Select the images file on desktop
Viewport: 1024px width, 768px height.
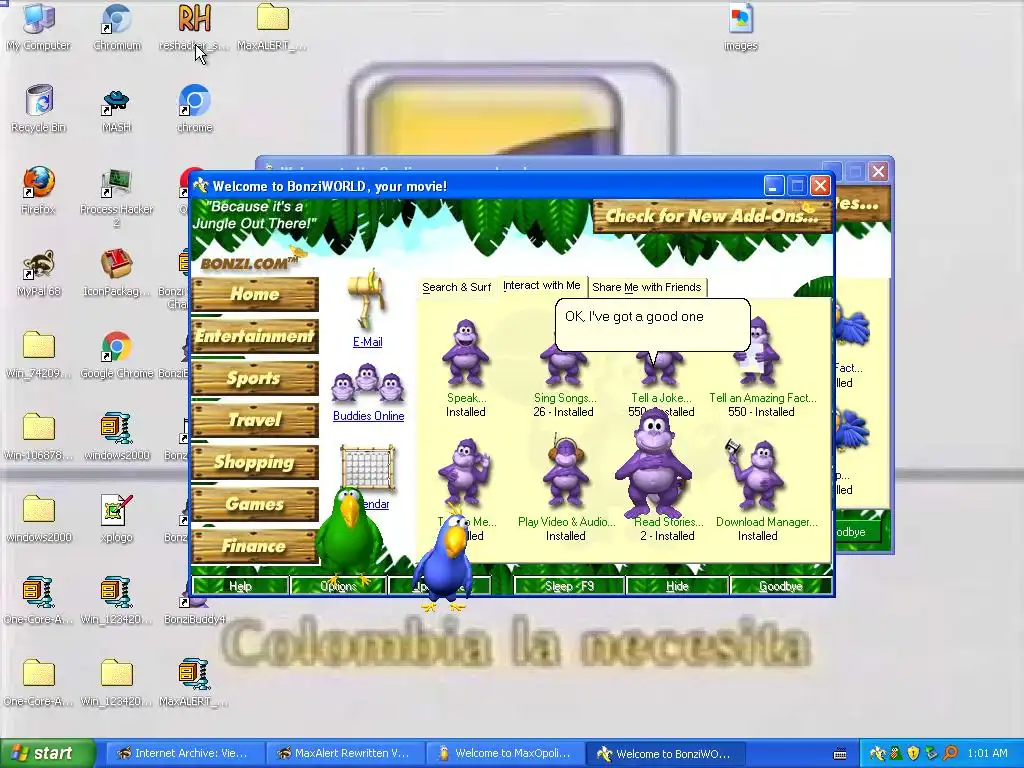click(x=741, y=26)
